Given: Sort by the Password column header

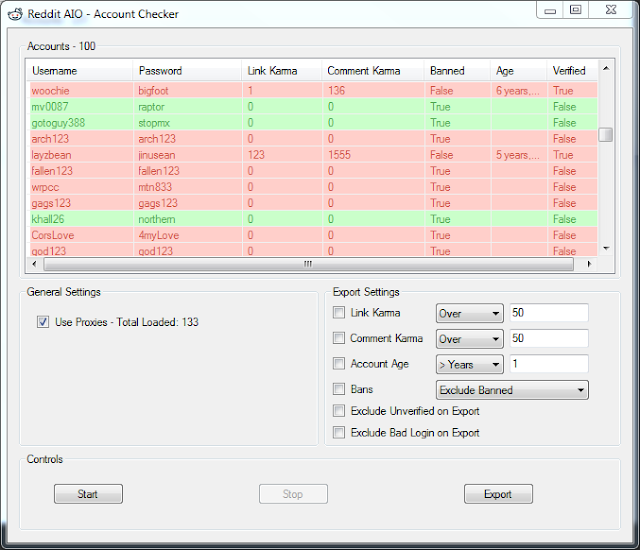Looking at the screenshot, I should [187, 71].
